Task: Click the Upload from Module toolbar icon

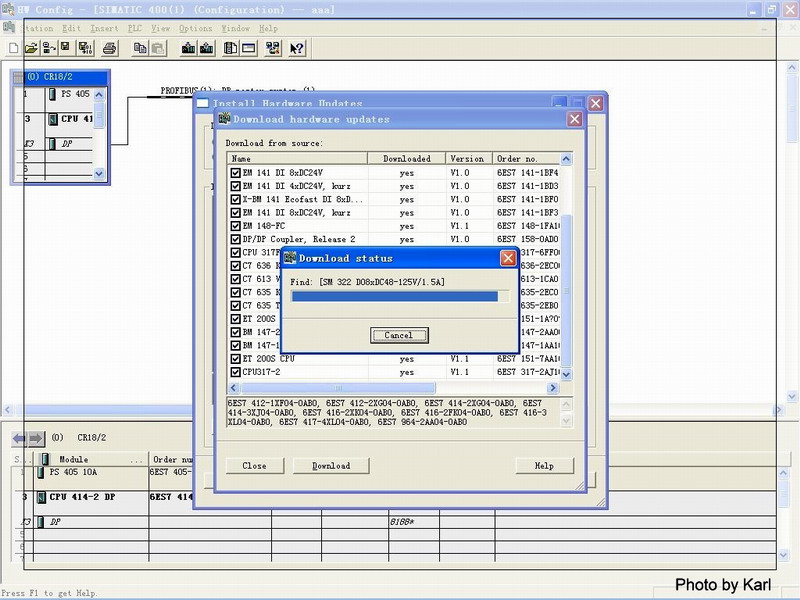Action: (x=207, y=48)
